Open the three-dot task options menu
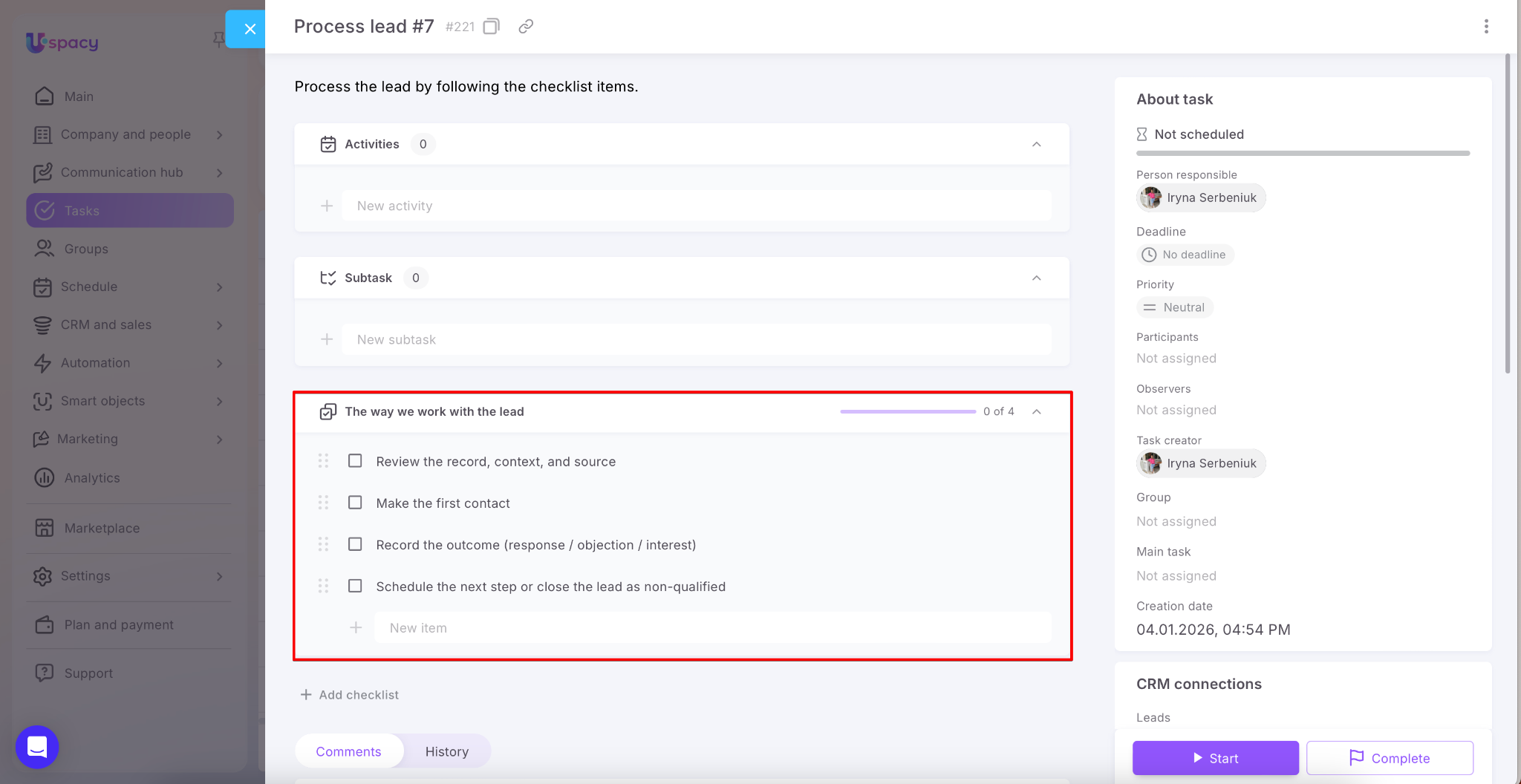This screenshot has width=1521, height=784. [x=1485, y=27]
